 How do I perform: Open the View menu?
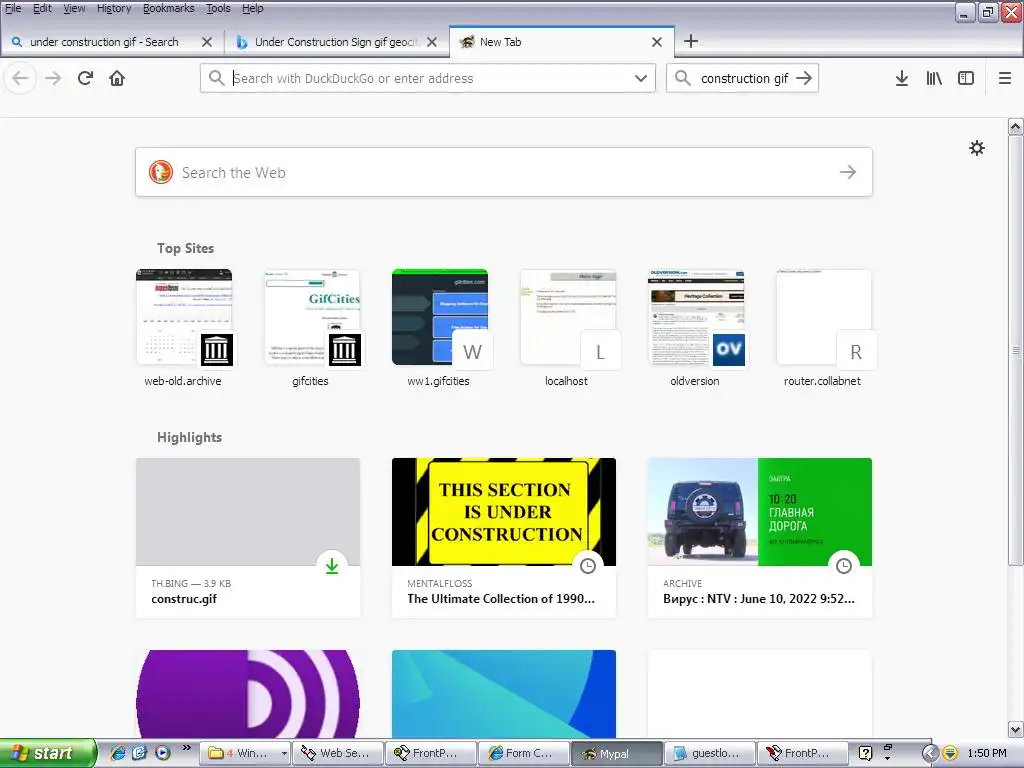(x=74, y=8)
